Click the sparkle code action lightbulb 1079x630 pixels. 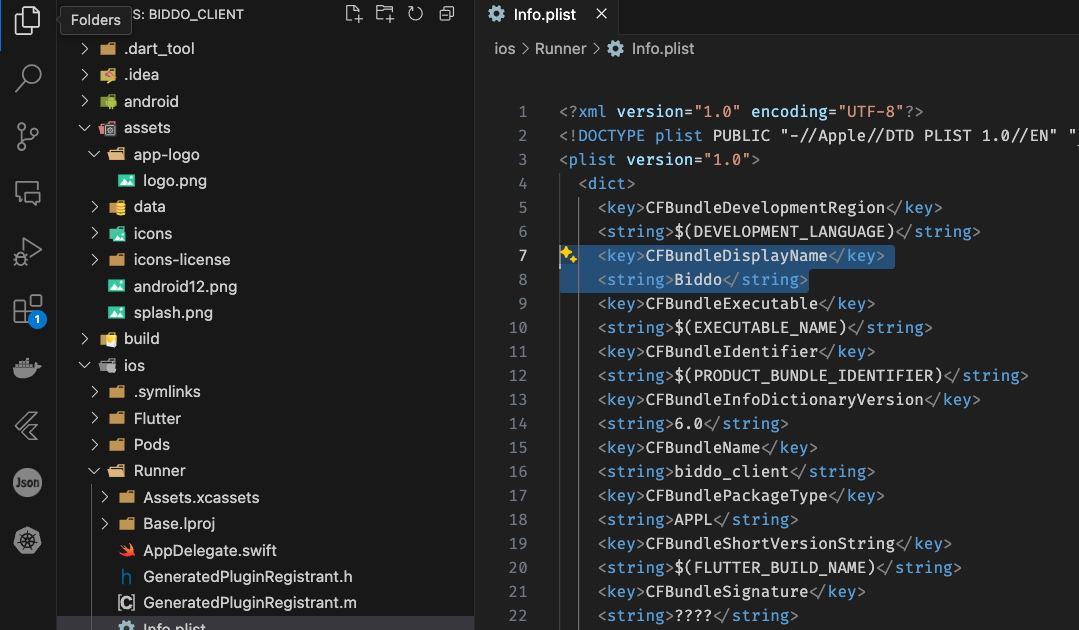point(568,254)
